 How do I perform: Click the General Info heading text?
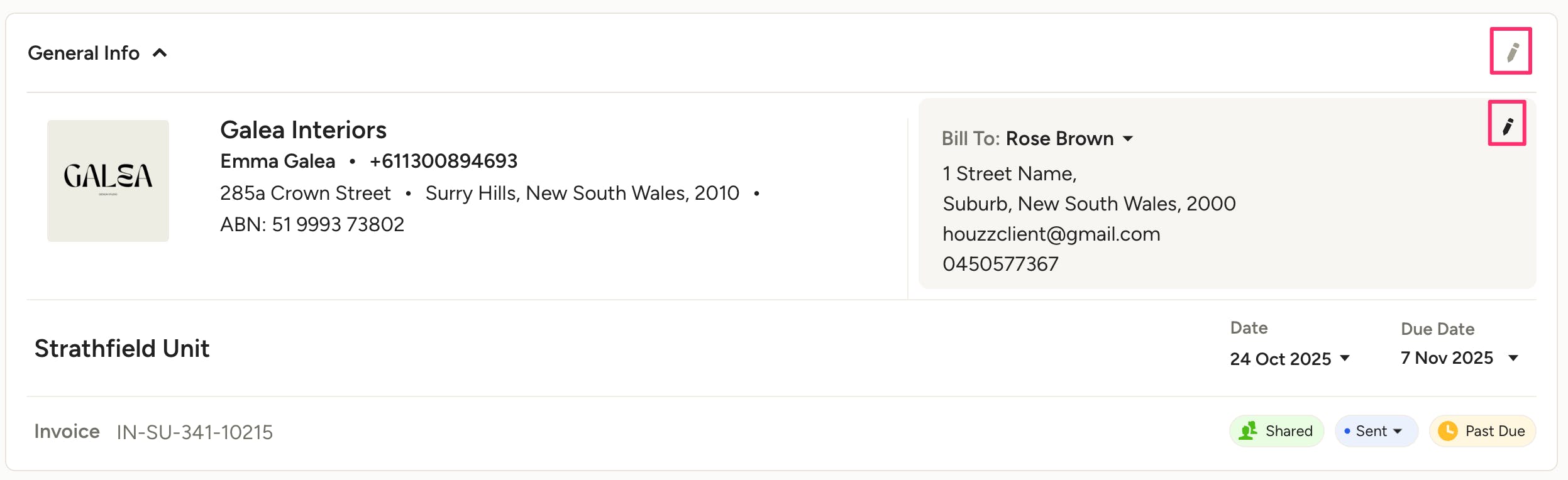[x=84, y=53]
